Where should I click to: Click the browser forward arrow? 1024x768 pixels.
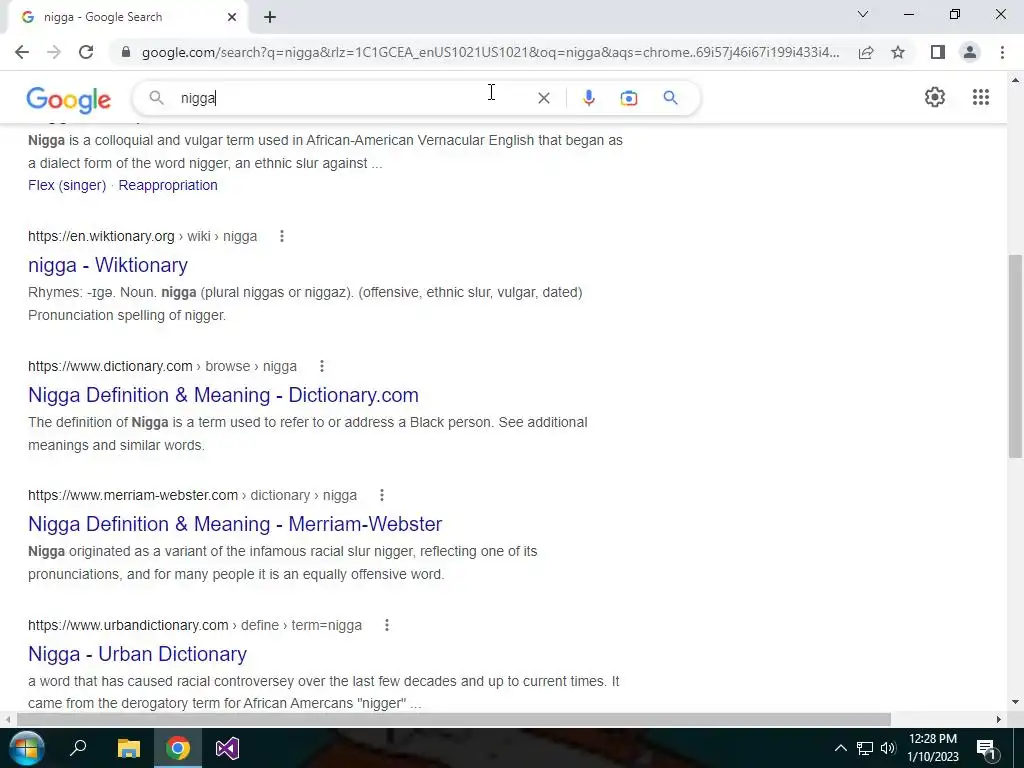point(54,52)
